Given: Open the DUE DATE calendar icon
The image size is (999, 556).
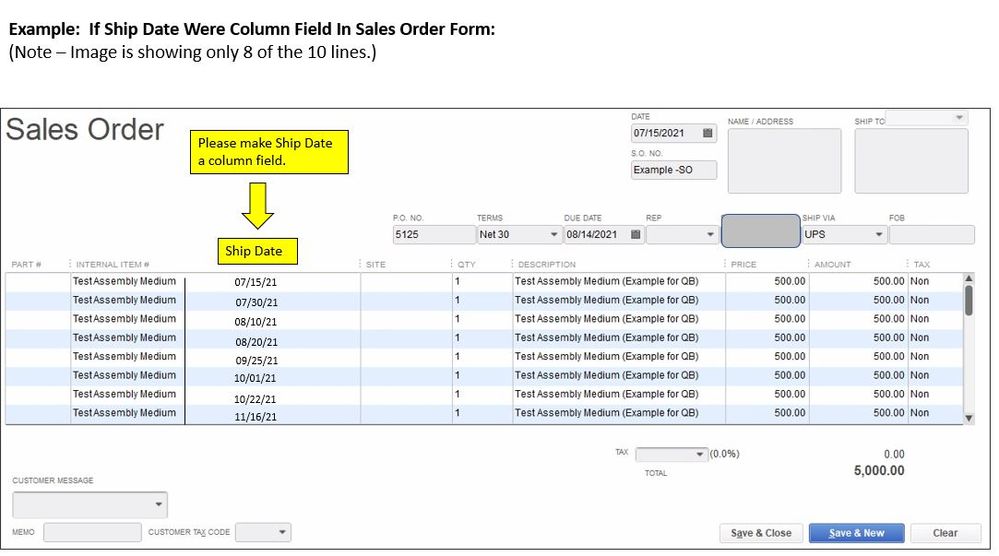Looking at the screenshot, I should (x=635, y=235).
